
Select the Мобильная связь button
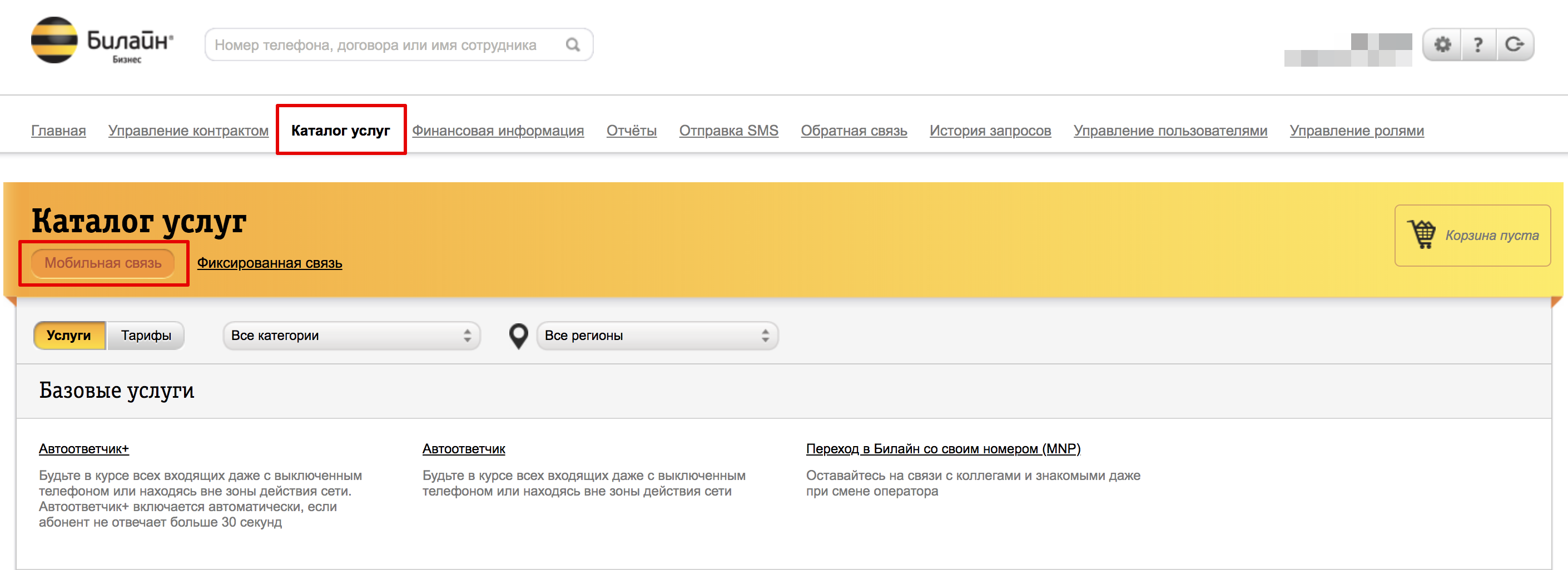click(x=103, y=263)
